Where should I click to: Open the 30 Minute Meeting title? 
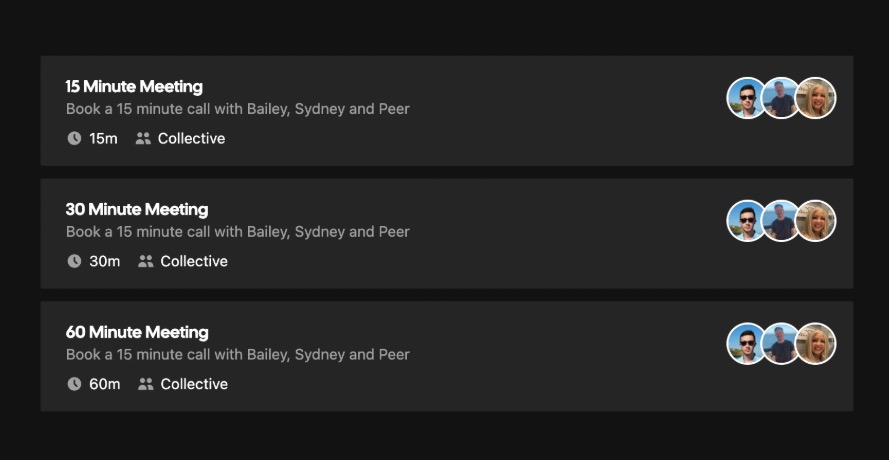tap(137, 209)
